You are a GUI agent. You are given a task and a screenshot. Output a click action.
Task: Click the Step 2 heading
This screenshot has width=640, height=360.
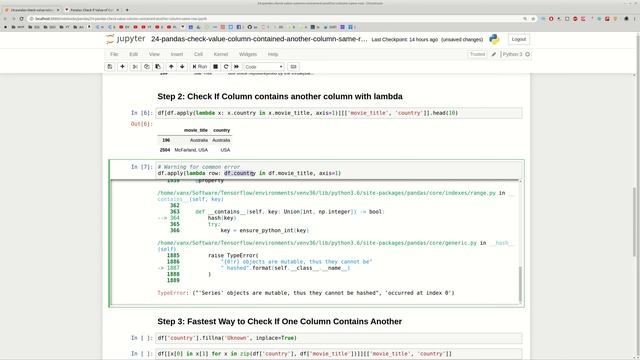click(280, 96)
